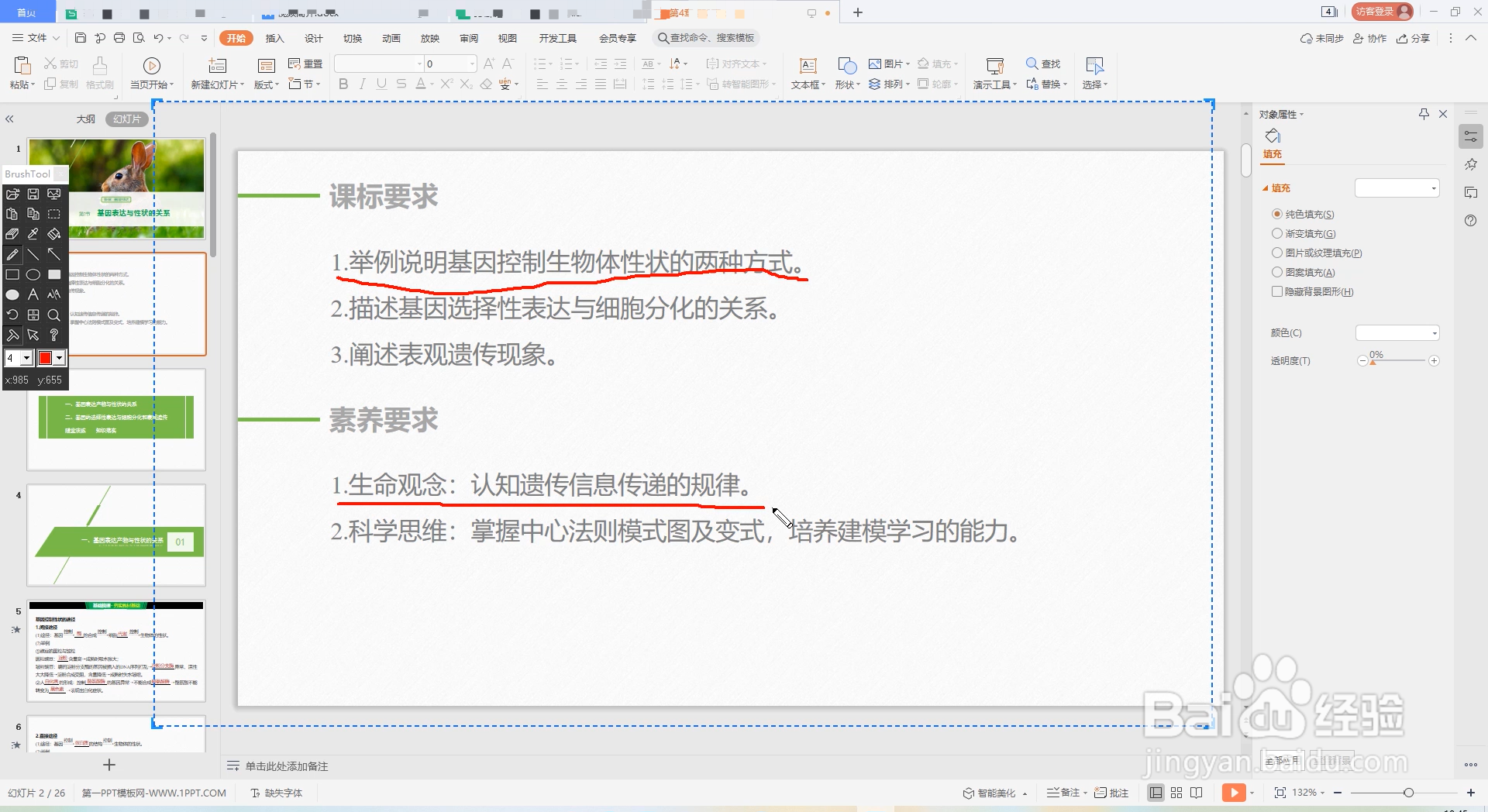1488x812 pixels.
Task: Open the brush size dropdown in BrushTool
Action: point(27,358)
